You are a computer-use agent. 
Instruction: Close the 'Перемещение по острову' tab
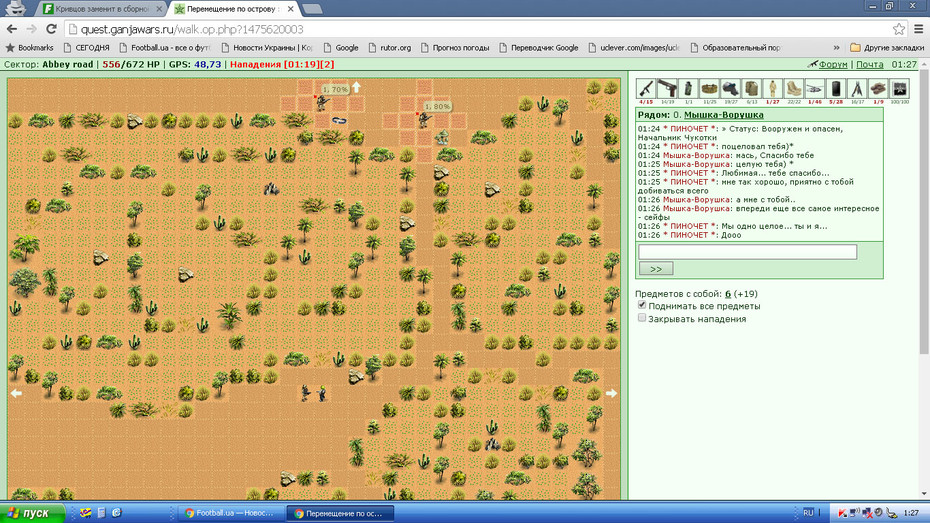[291, 9]
